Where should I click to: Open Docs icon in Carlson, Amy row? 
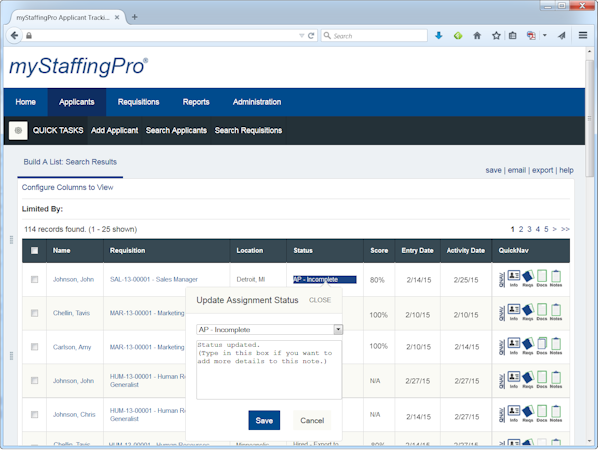tap(542, 346)
